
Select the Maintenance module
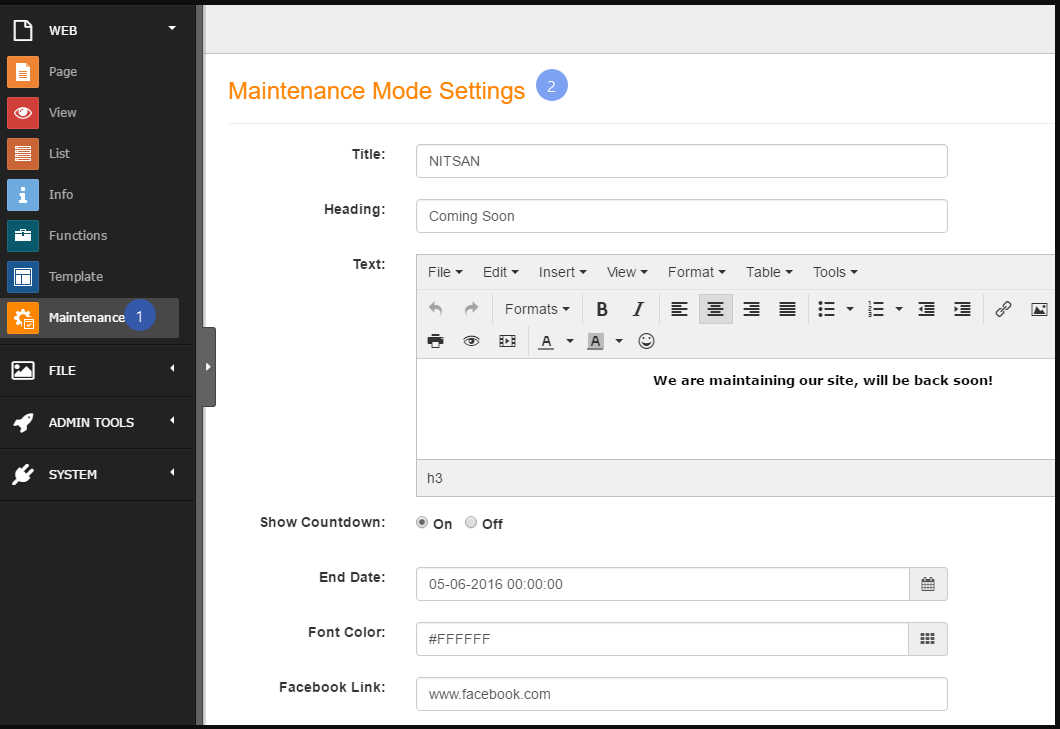click(x=89, y=318)
